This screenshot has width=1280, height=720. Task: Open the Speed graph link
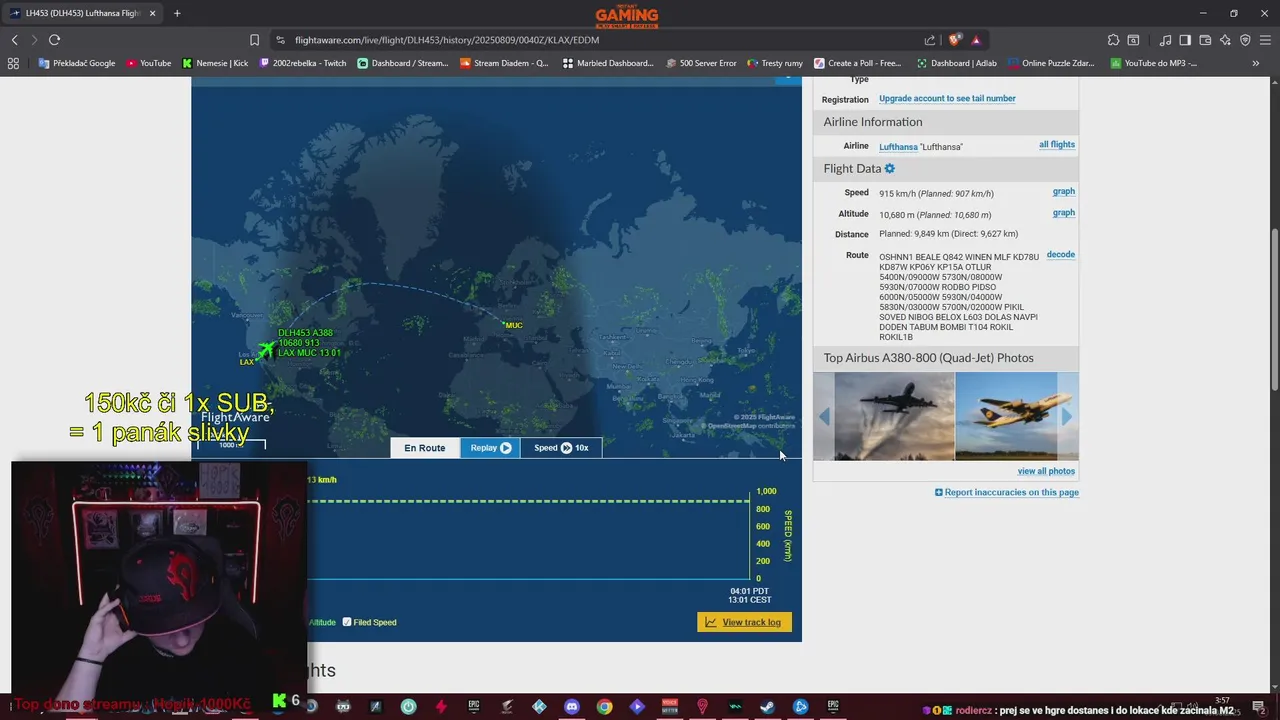[1064, 192]
